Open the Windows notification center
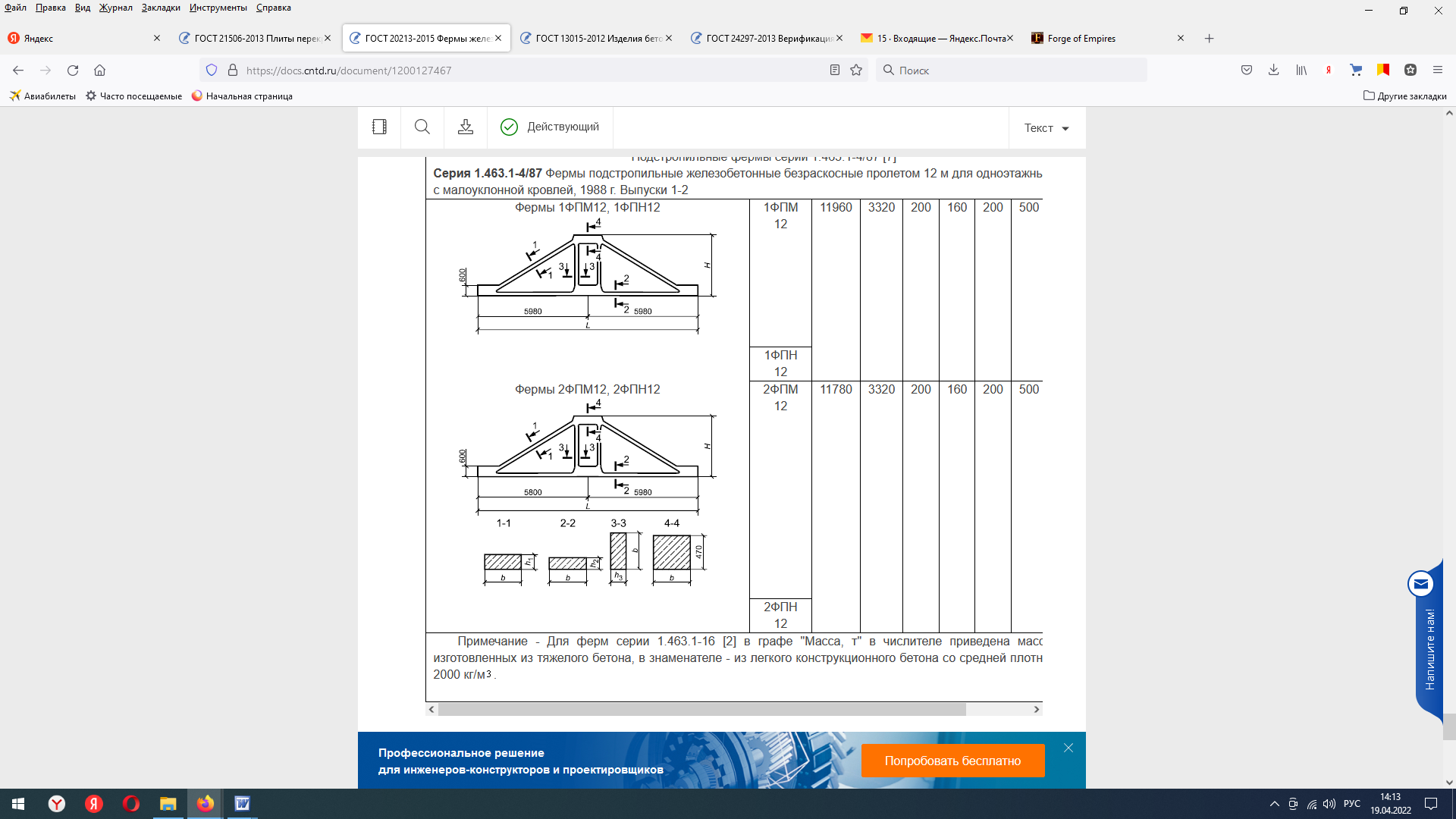This screenshot has height=819, width=1456. click(x=1431, y=804)
